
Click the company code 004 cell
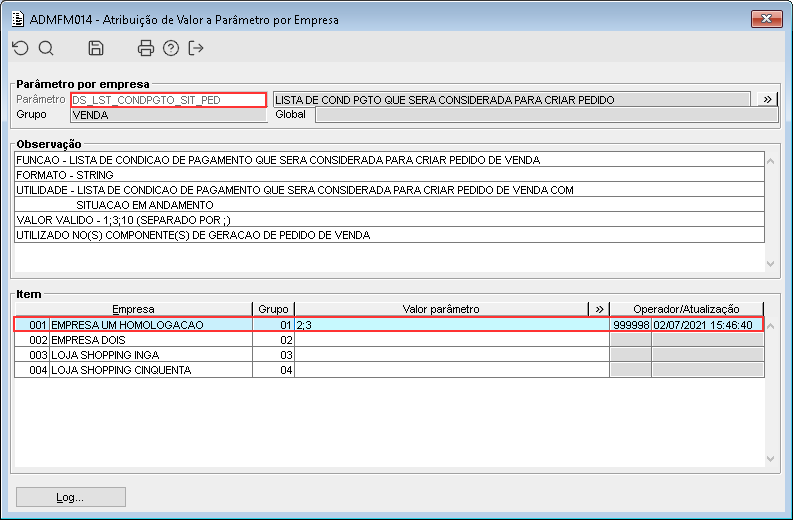pyautogui.click(x=32, y=370)
